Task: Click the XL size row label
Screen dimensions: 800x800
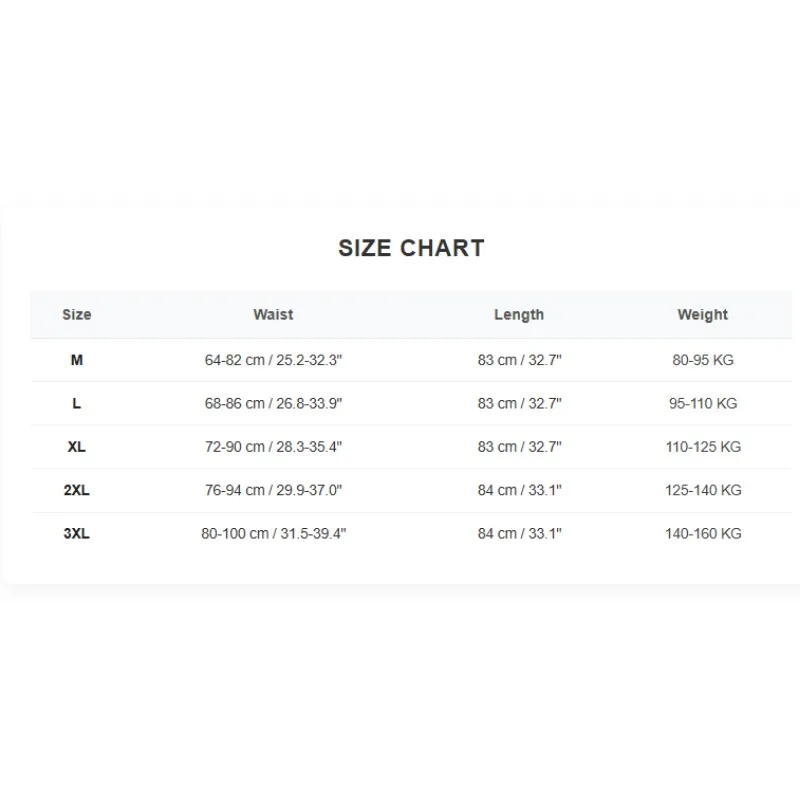Action: [77, 447]
